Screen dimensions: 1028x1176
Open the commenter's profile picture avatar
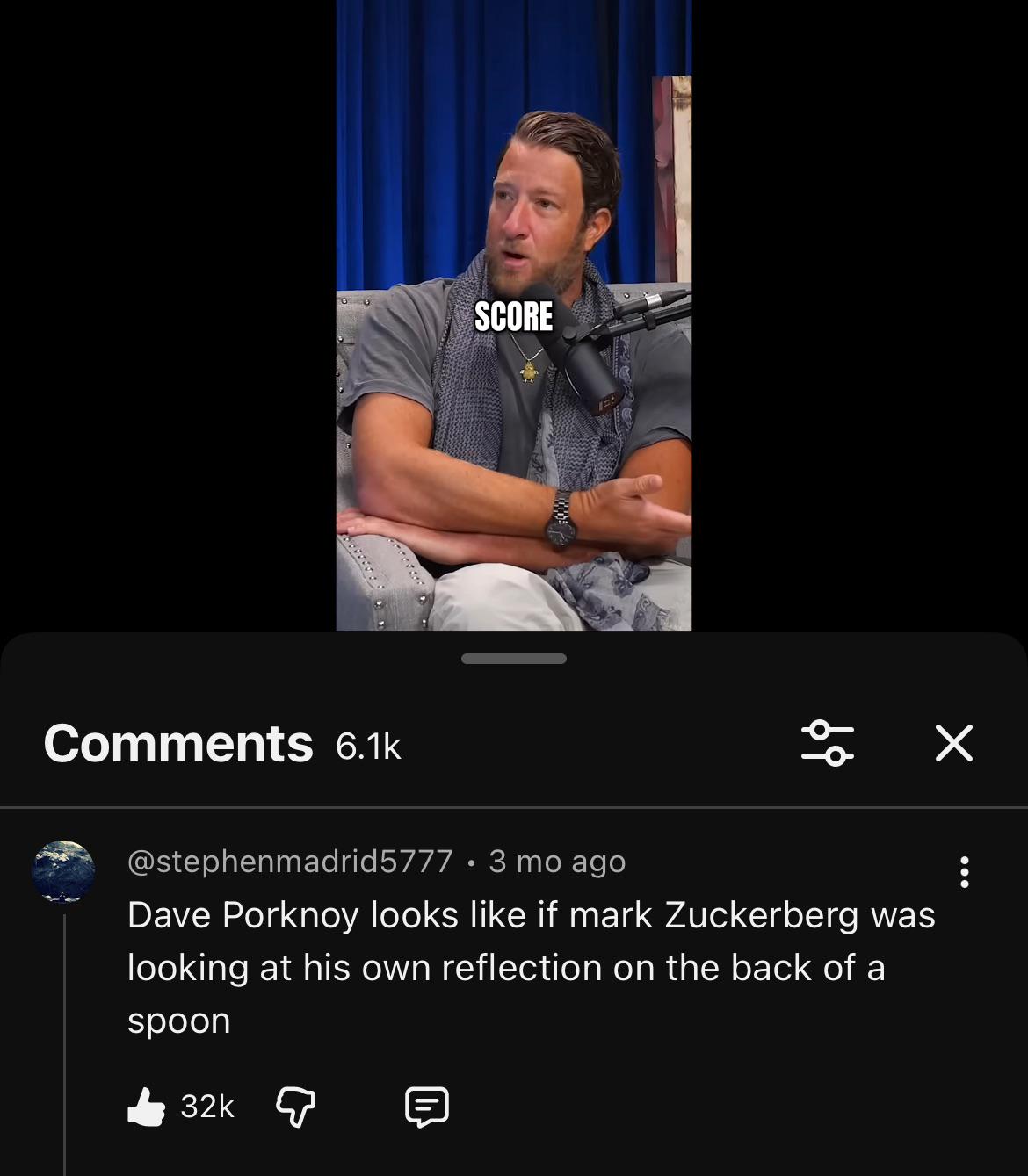point(63,871)
